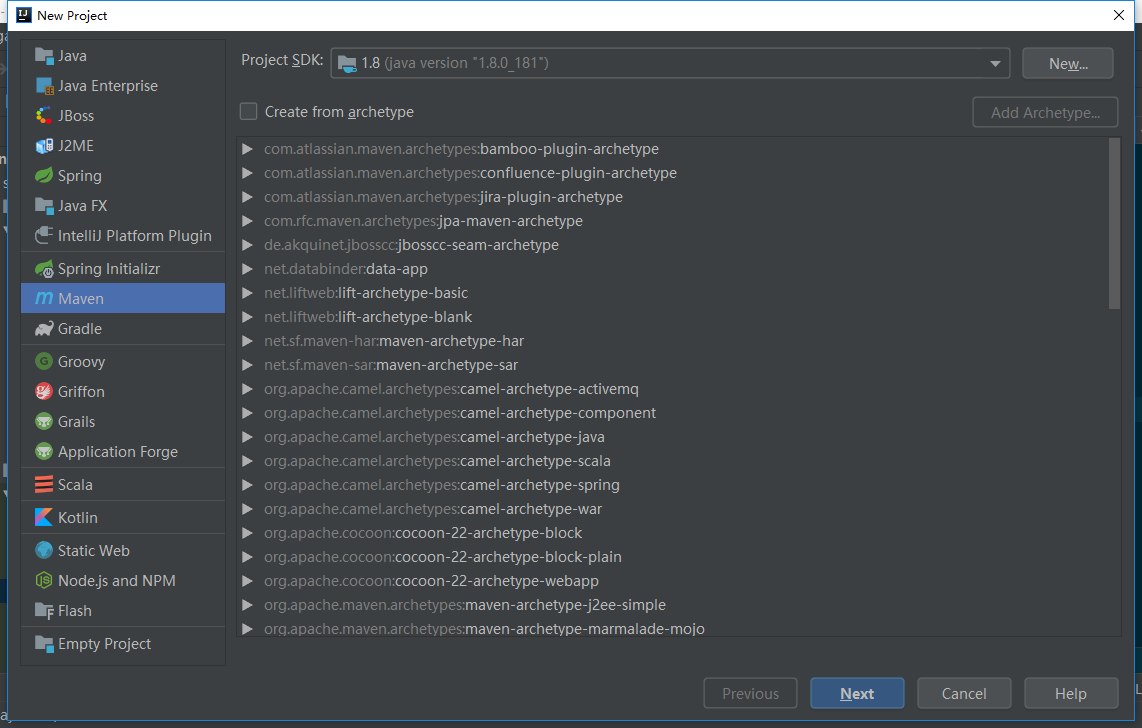
Task: Click the Previous button
Action: 750,693
